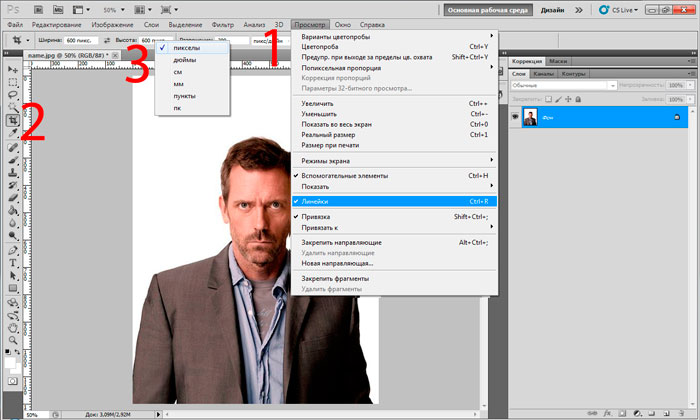Select the Quick Selection tool
Image resolution: width=700 pixels, height=420 pixels.
pos(12,107)
